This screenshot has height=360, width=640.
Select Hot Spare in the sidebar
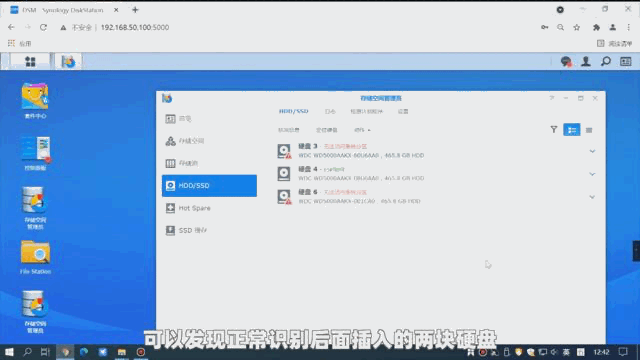pos(209,208)
